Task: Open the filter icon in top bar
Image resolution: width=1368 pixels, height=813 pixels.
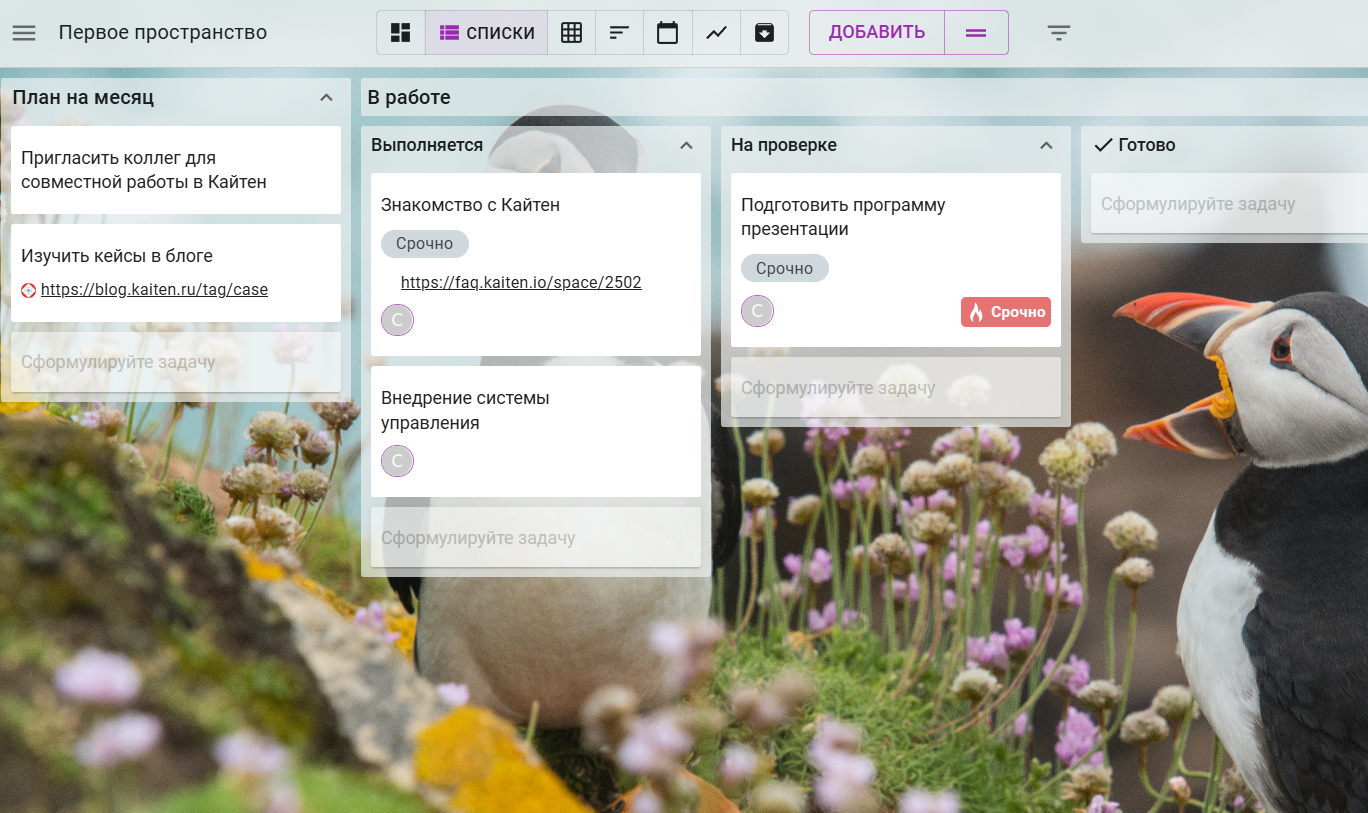Action: point(1058,33)
